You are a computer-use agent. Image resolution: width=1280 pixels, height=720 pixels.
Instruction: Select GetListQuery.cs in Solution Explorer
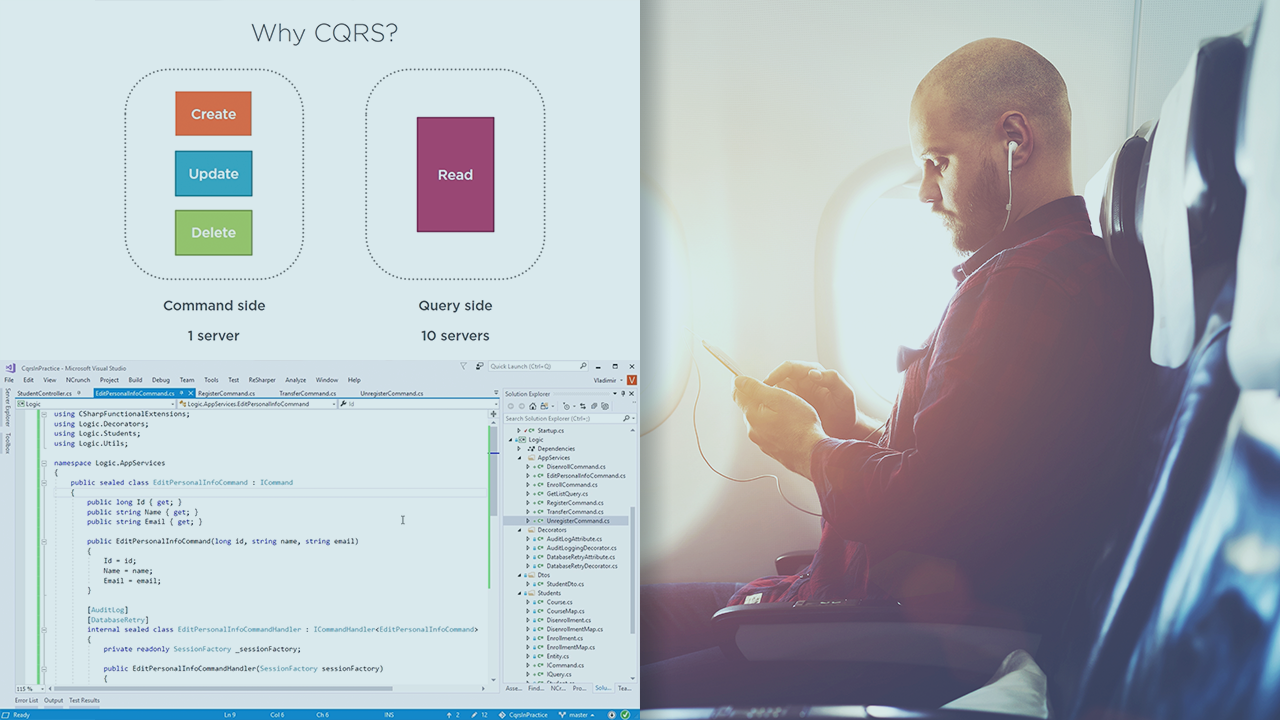coord(567,494)
